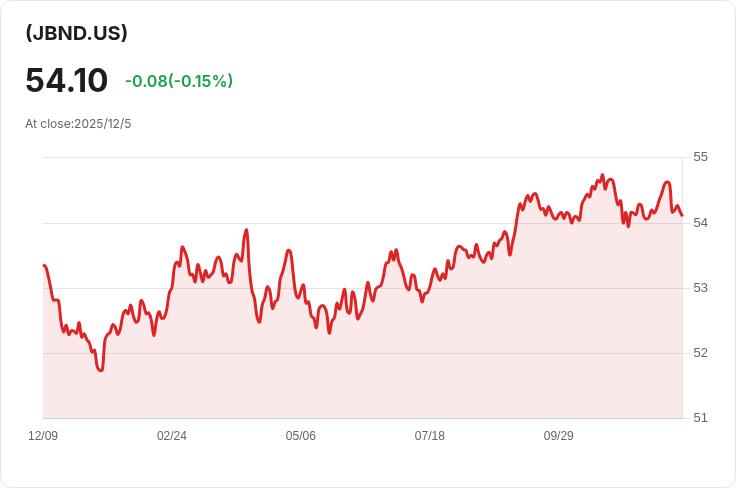Screen dimensions: 736x488
Task: Click the rightmost end of the price line
Action: pyautogui.click(x=682, y=215)
